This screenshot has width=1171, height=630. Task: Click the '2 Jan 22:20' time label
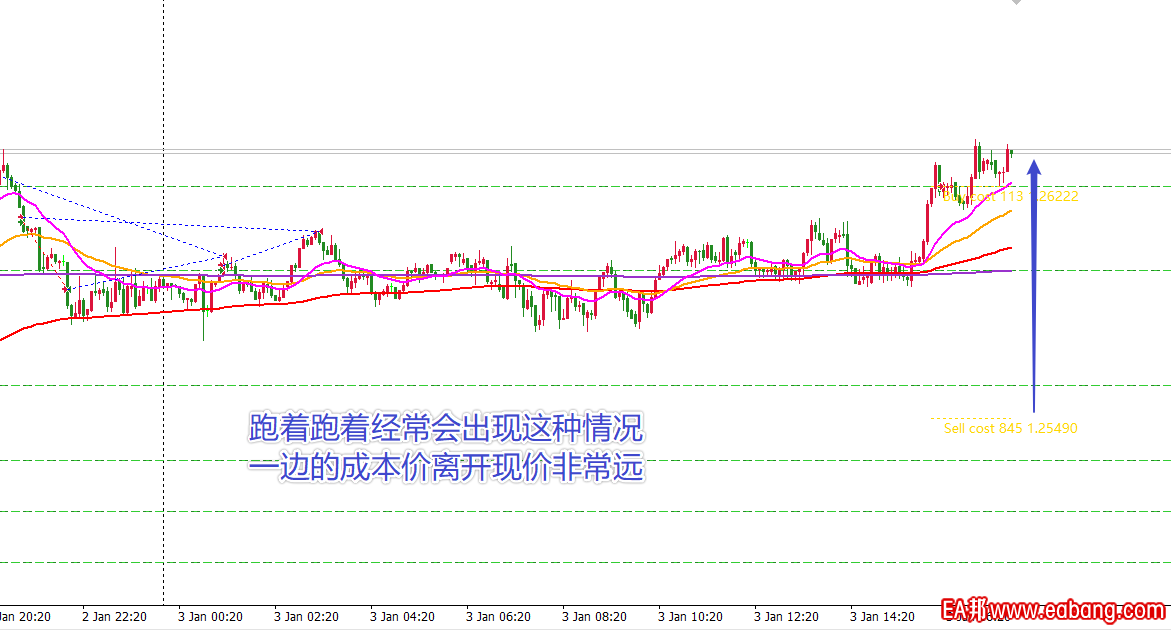[x=114, y=617]
